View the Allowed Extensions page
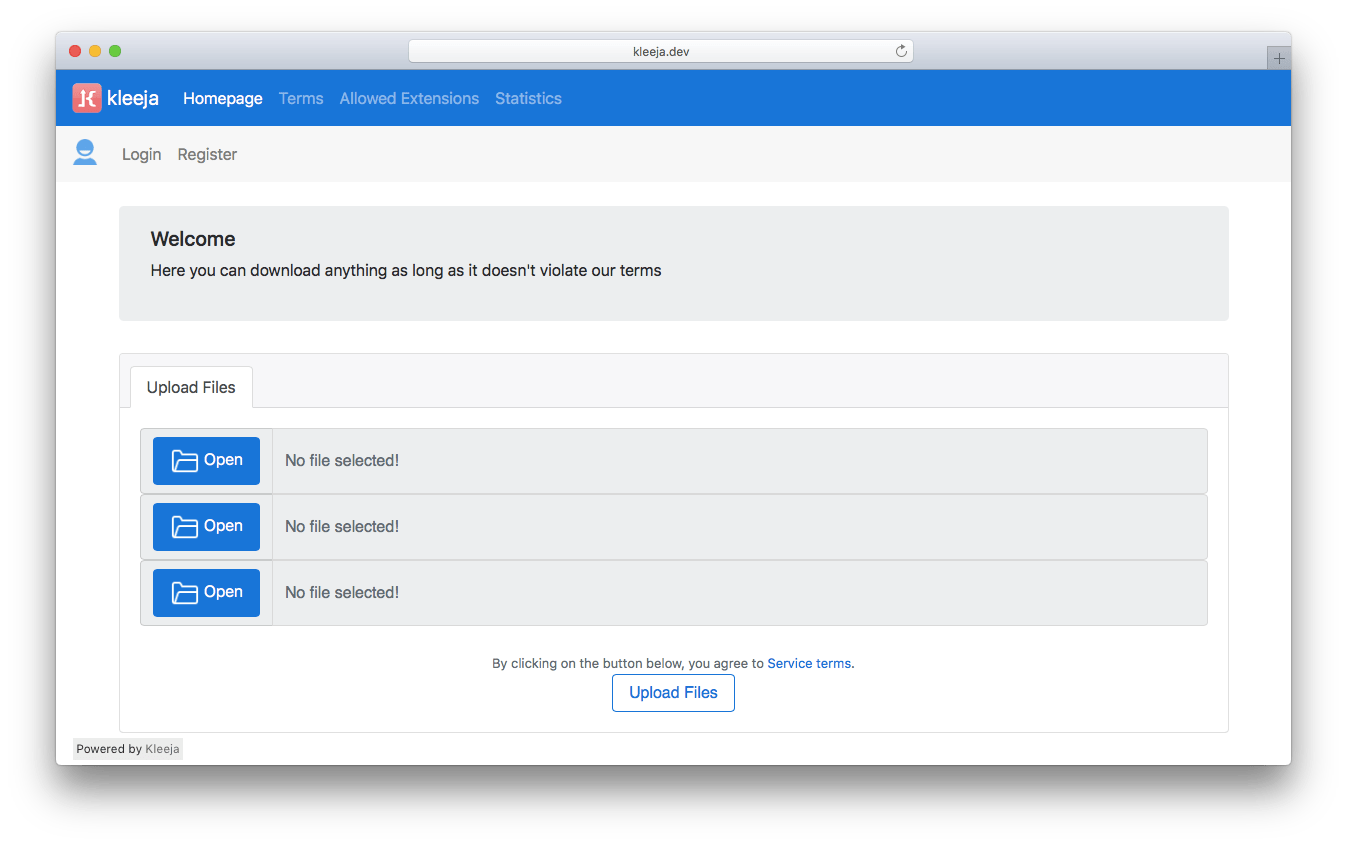 pos(409,98)
